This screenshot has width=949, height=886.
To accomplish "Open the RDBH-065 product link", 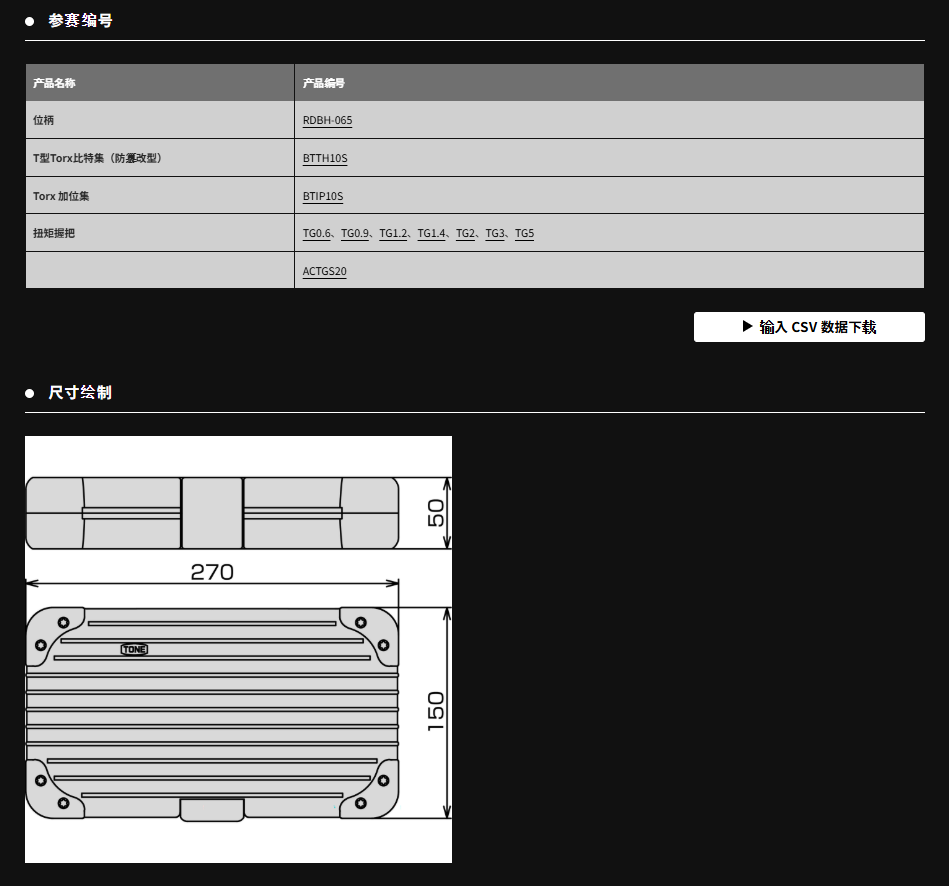I will click(x=327, y=120).
